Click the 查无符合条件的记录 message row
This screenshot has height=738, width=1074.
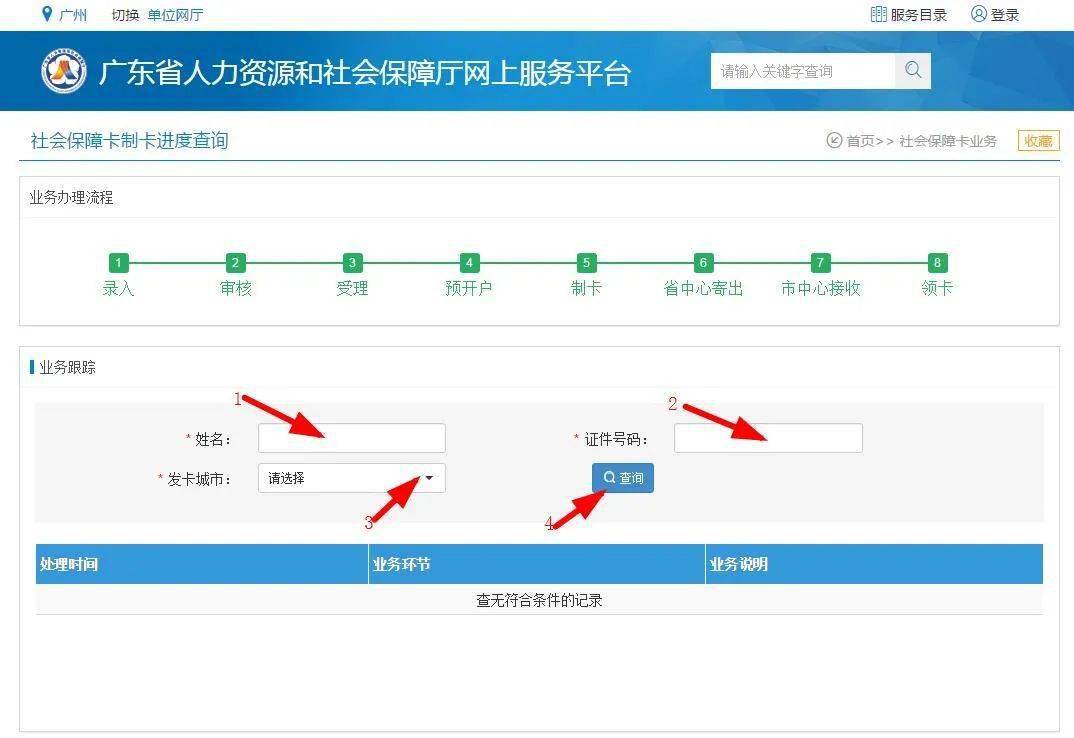539,600
